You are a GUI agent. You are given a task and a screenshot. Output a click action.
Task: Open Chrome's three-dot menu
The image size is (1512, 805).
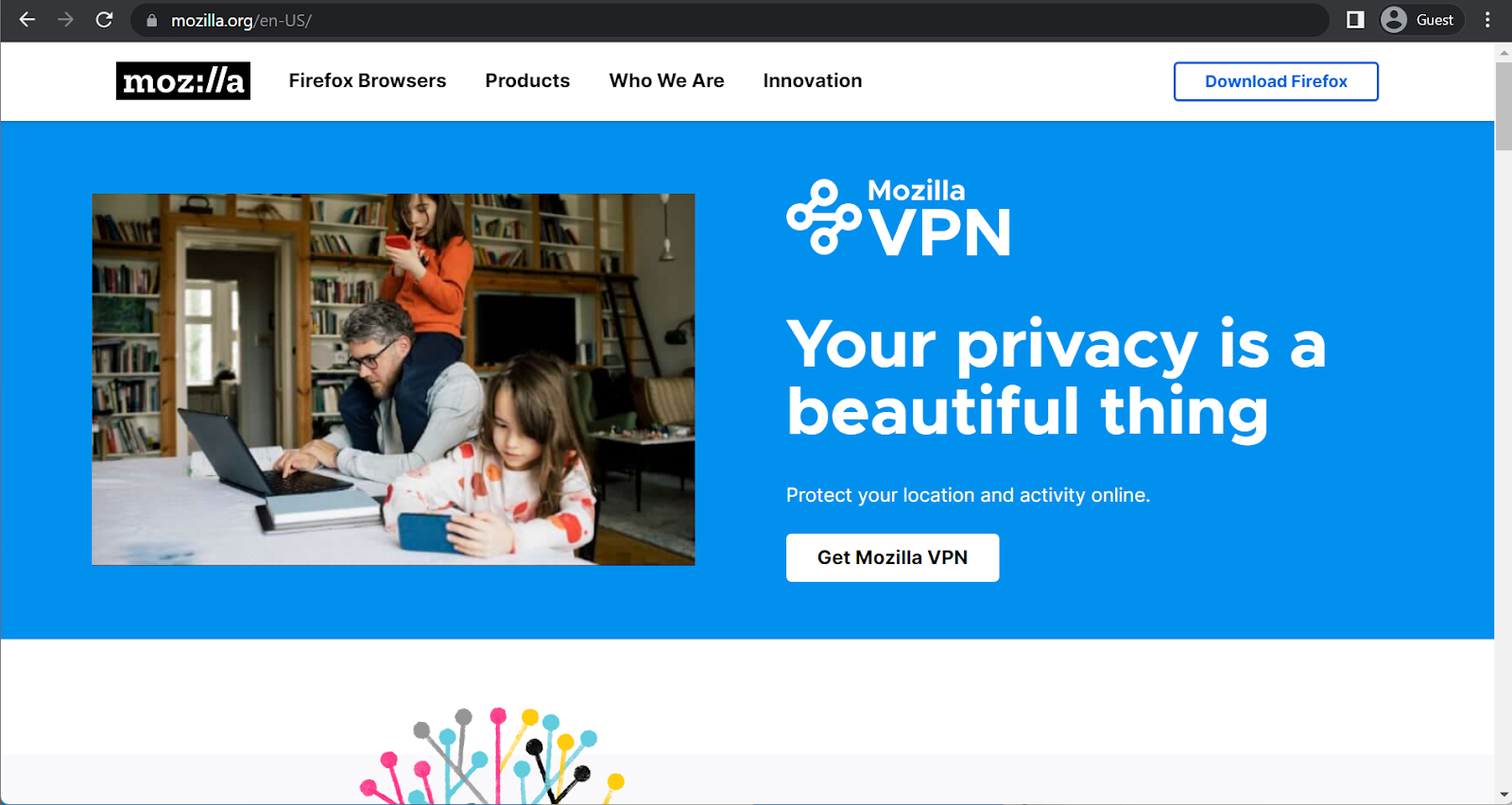[1487, 20]
